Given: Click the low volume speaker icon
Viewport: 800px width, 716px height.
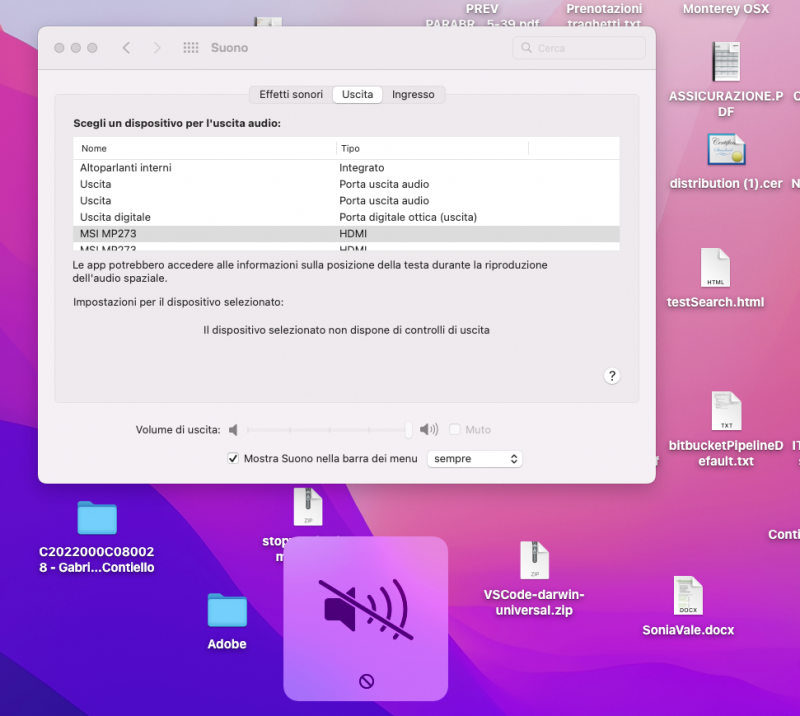Looking at the screenshot, I should click(233, 430).
